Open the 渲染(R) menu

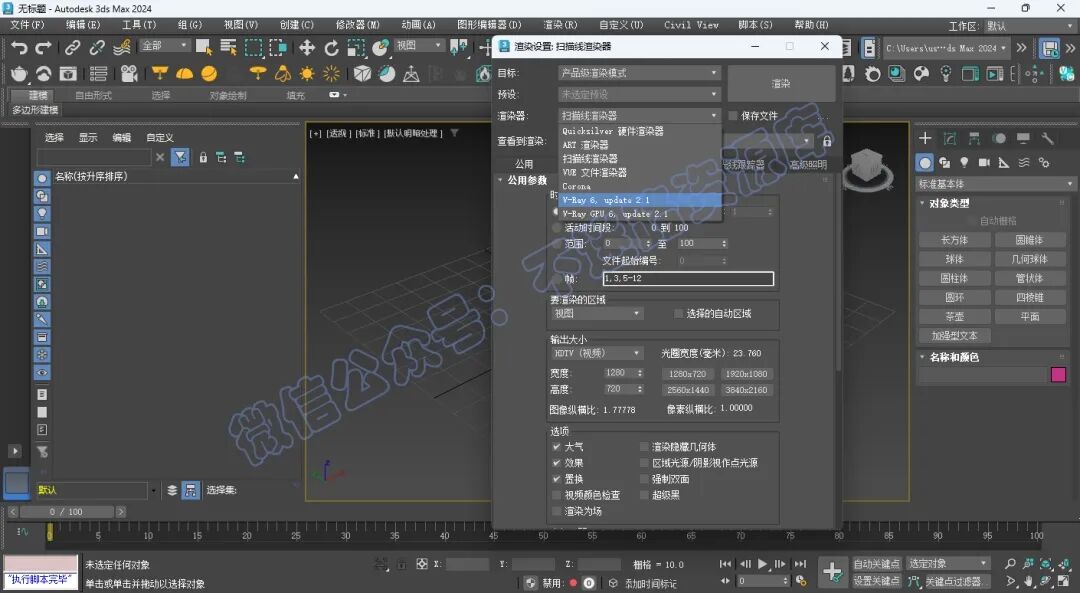point(560,25)
